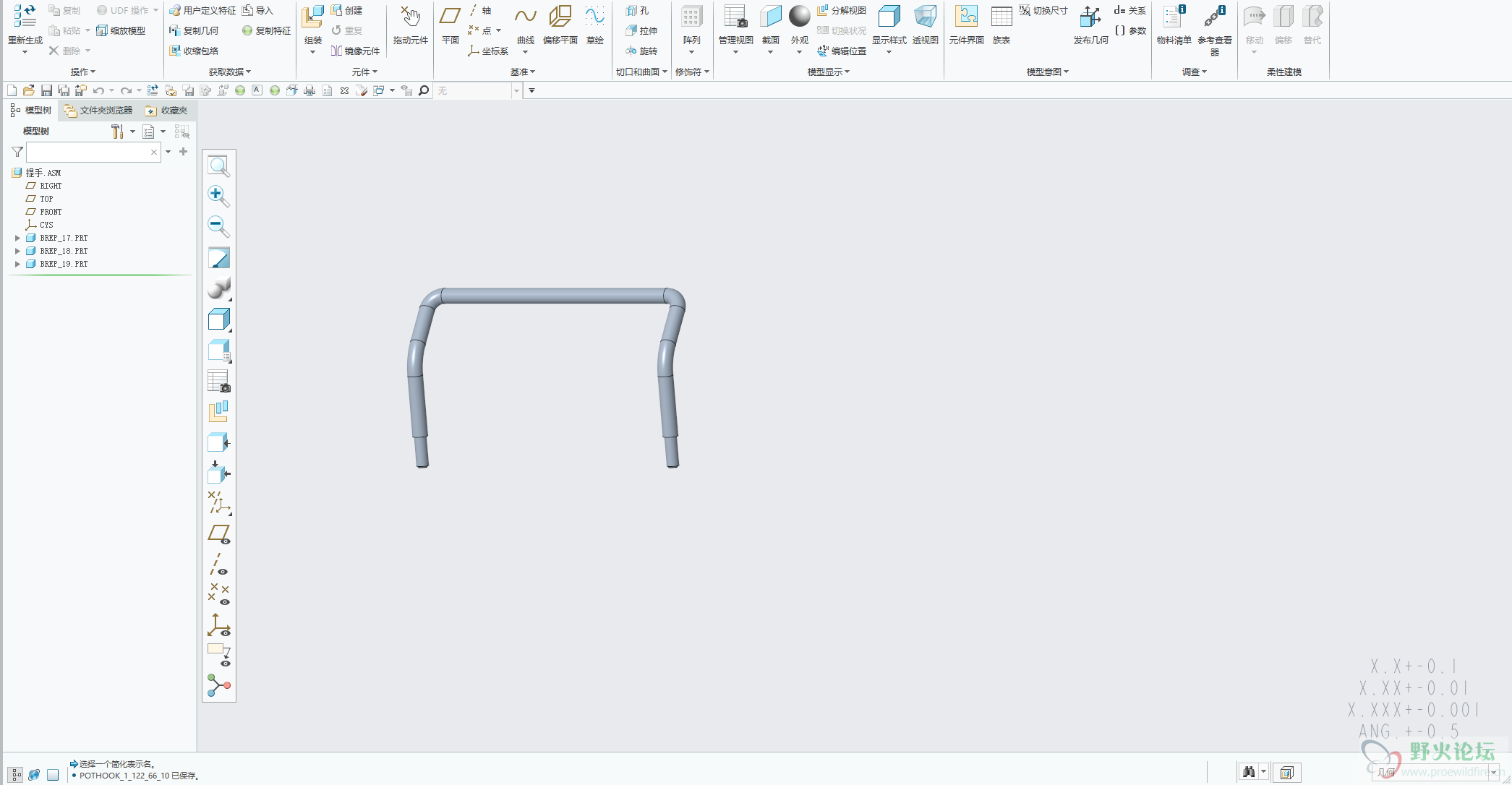
Task: Open Cut & Surface (切口和曲面) group menu
Action: pyautogui.click(x=641, y=72)
